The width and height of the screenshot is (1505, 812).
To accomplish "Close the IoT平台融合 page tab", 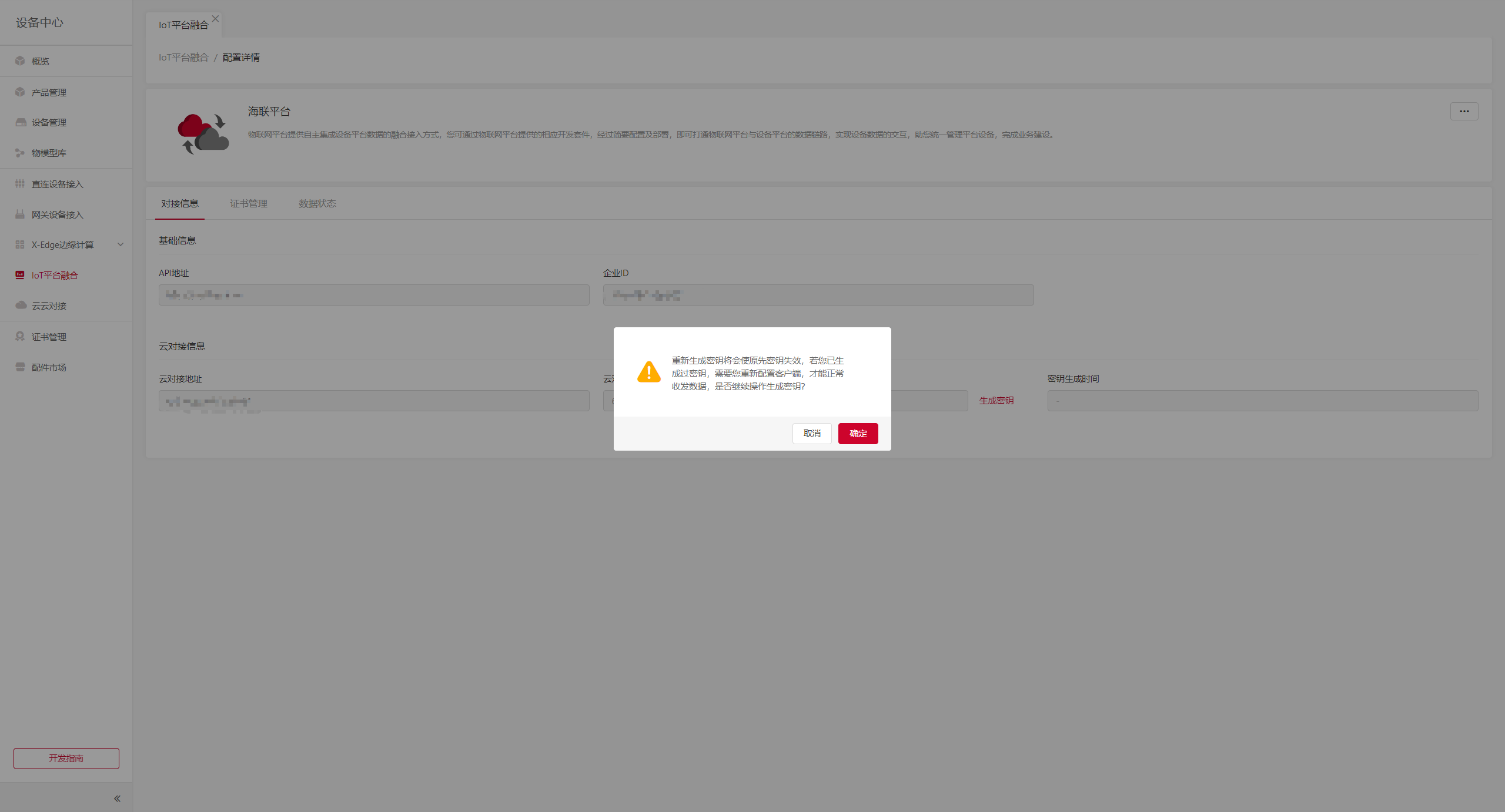I will (x=216, y=19).
